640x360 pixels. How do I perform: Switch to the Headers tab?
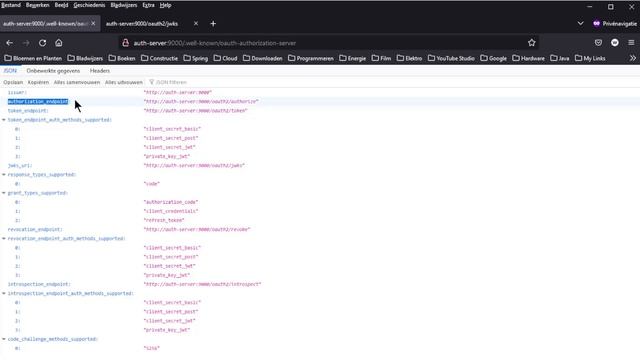[x=100, y=71]
